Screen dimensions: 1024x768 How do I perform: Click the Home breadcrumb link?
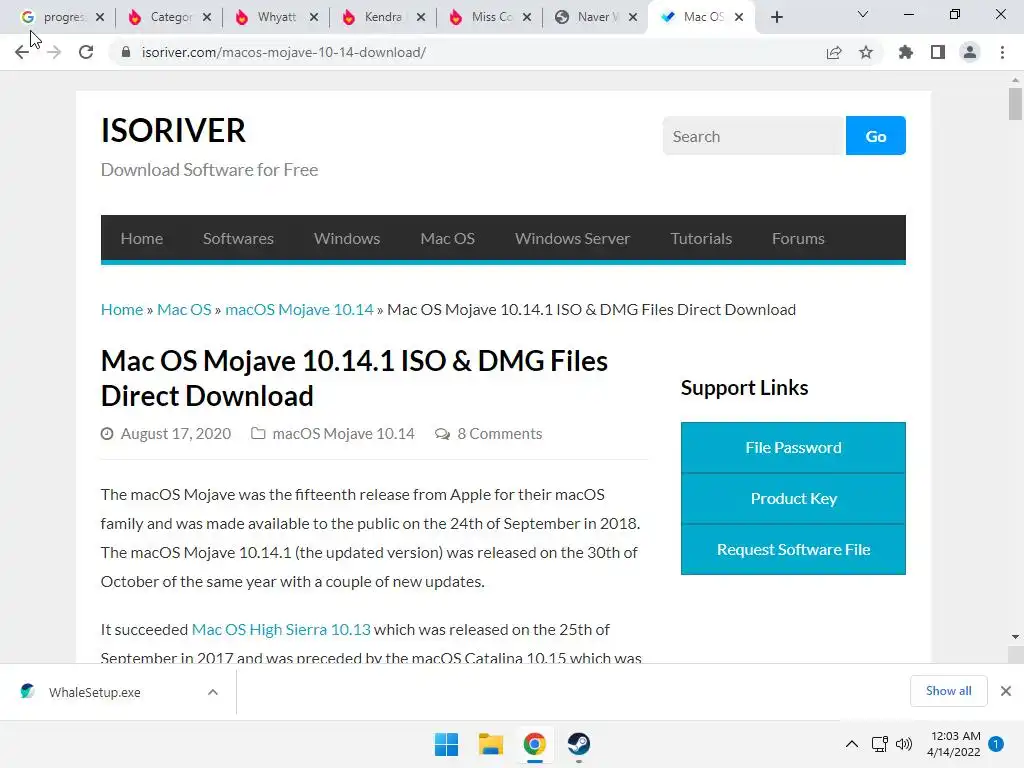point(121,310)
